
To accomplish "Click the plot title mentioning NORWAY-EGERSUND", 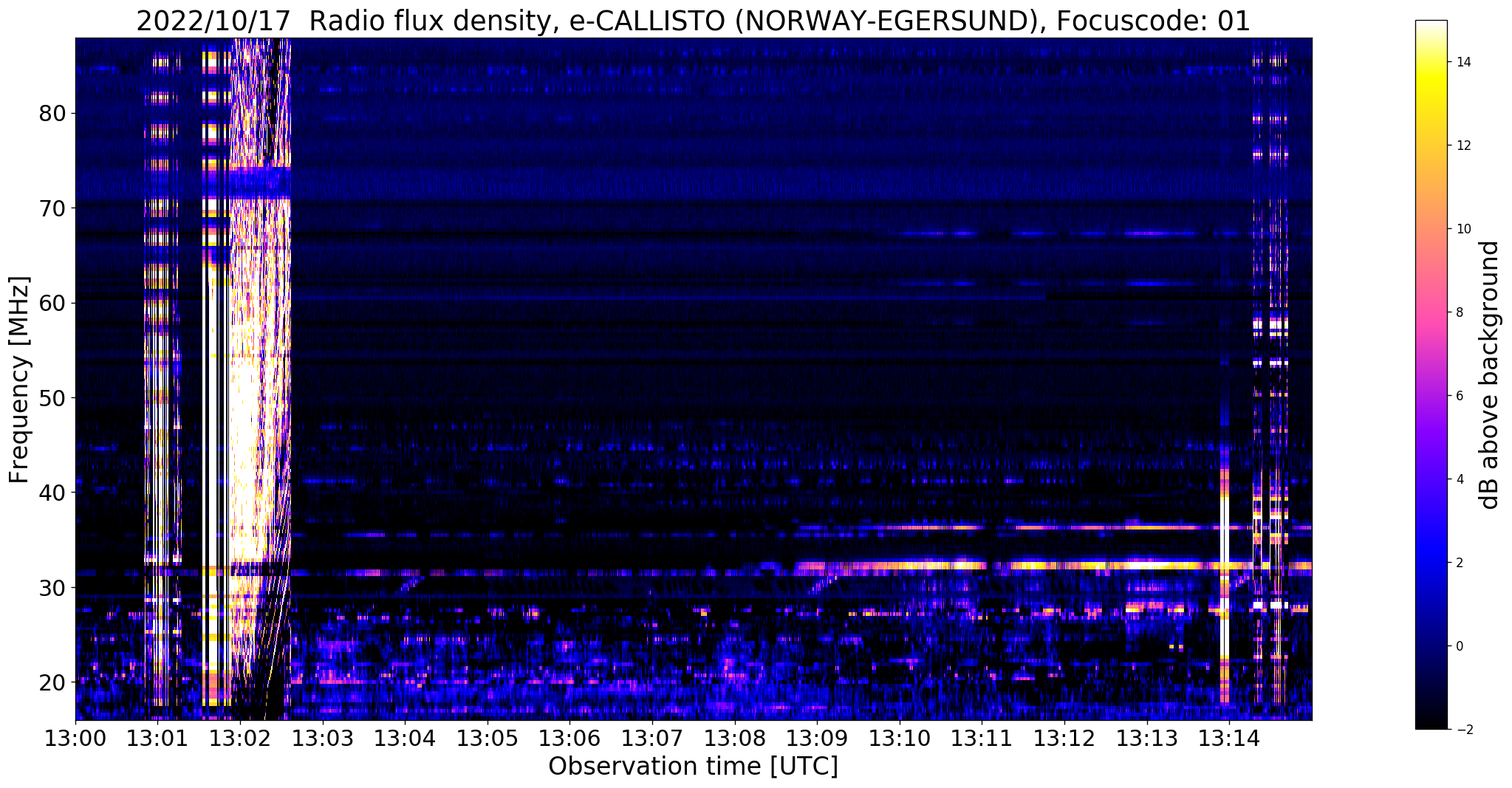I will pyautogui.click(x=693, y=21).
